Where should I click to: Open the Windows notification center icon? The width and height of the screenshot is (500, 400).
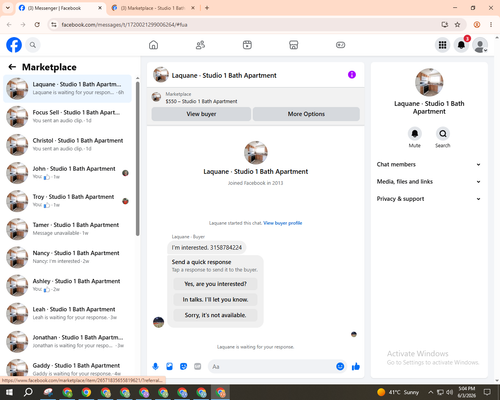[487, 392]
